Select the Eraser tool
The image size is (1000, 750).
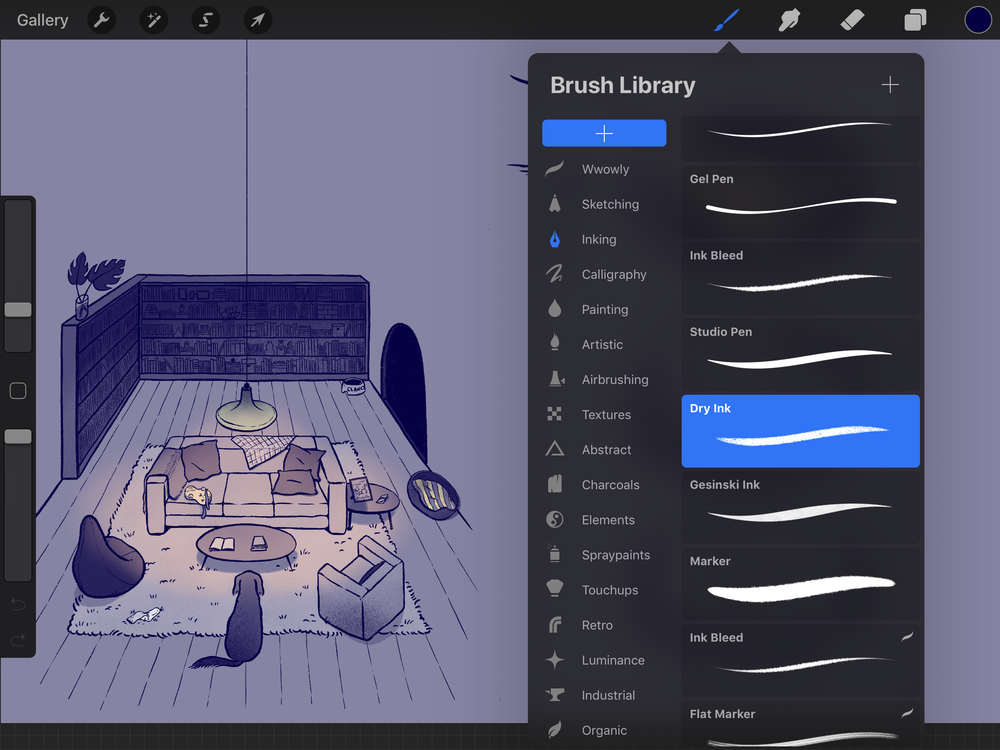click(852, 20)
